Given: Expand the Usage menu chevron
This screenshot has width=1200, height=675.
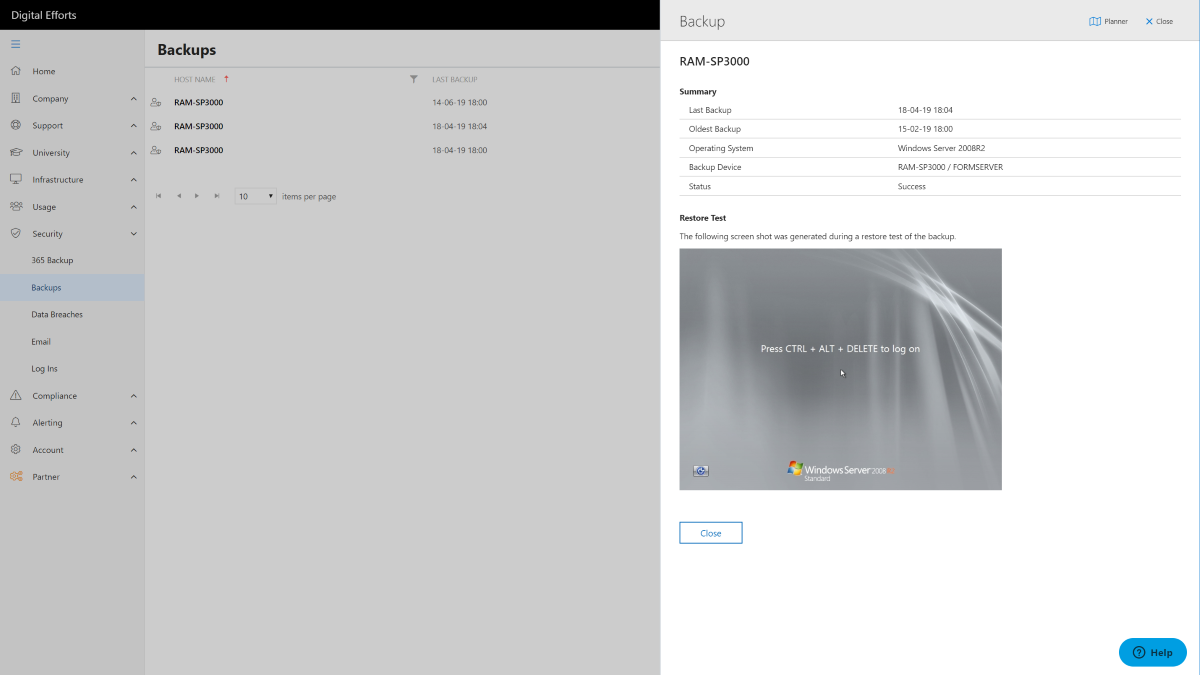Looking at the screenshot, I should click(x=134, y=206).
